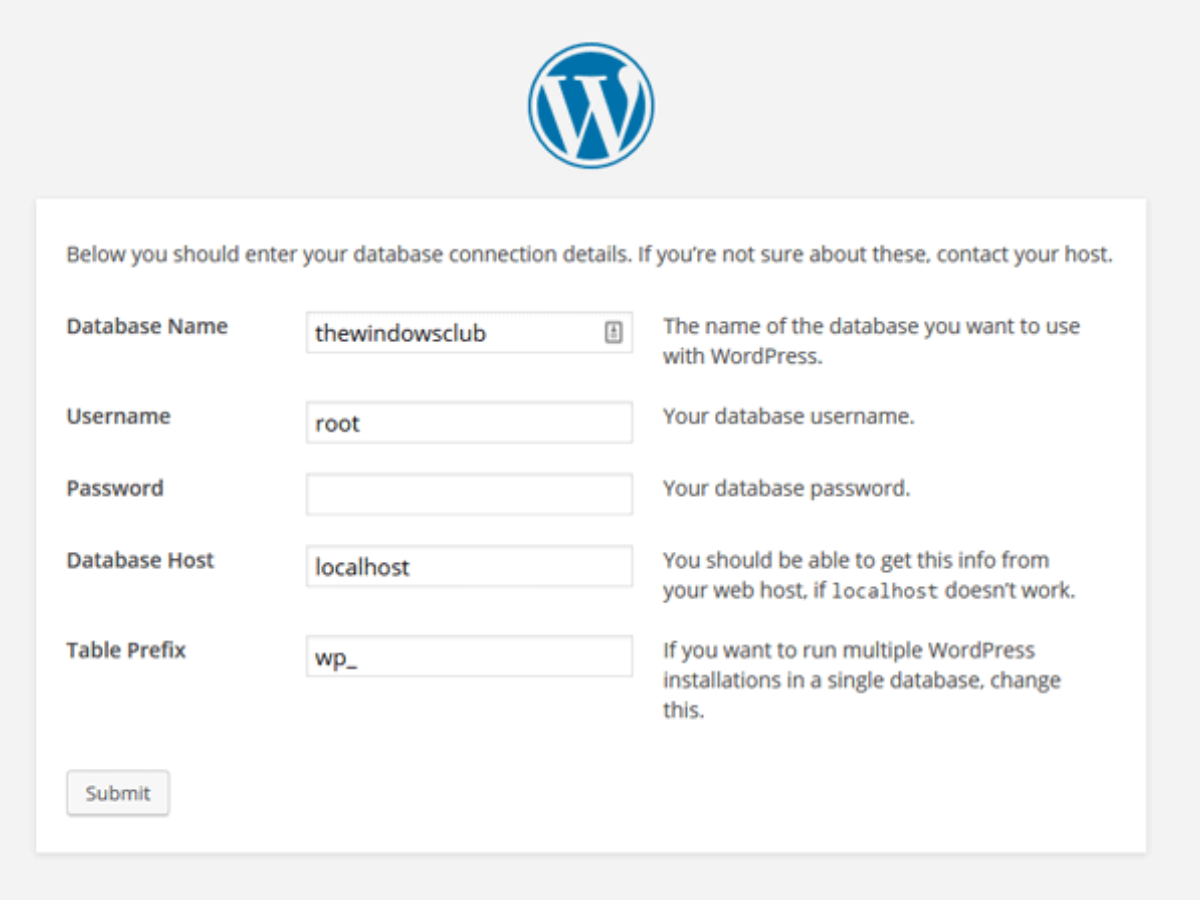Click the web host info description text
This screenshot has width=1200, height=900.
[x=855, y=560]
